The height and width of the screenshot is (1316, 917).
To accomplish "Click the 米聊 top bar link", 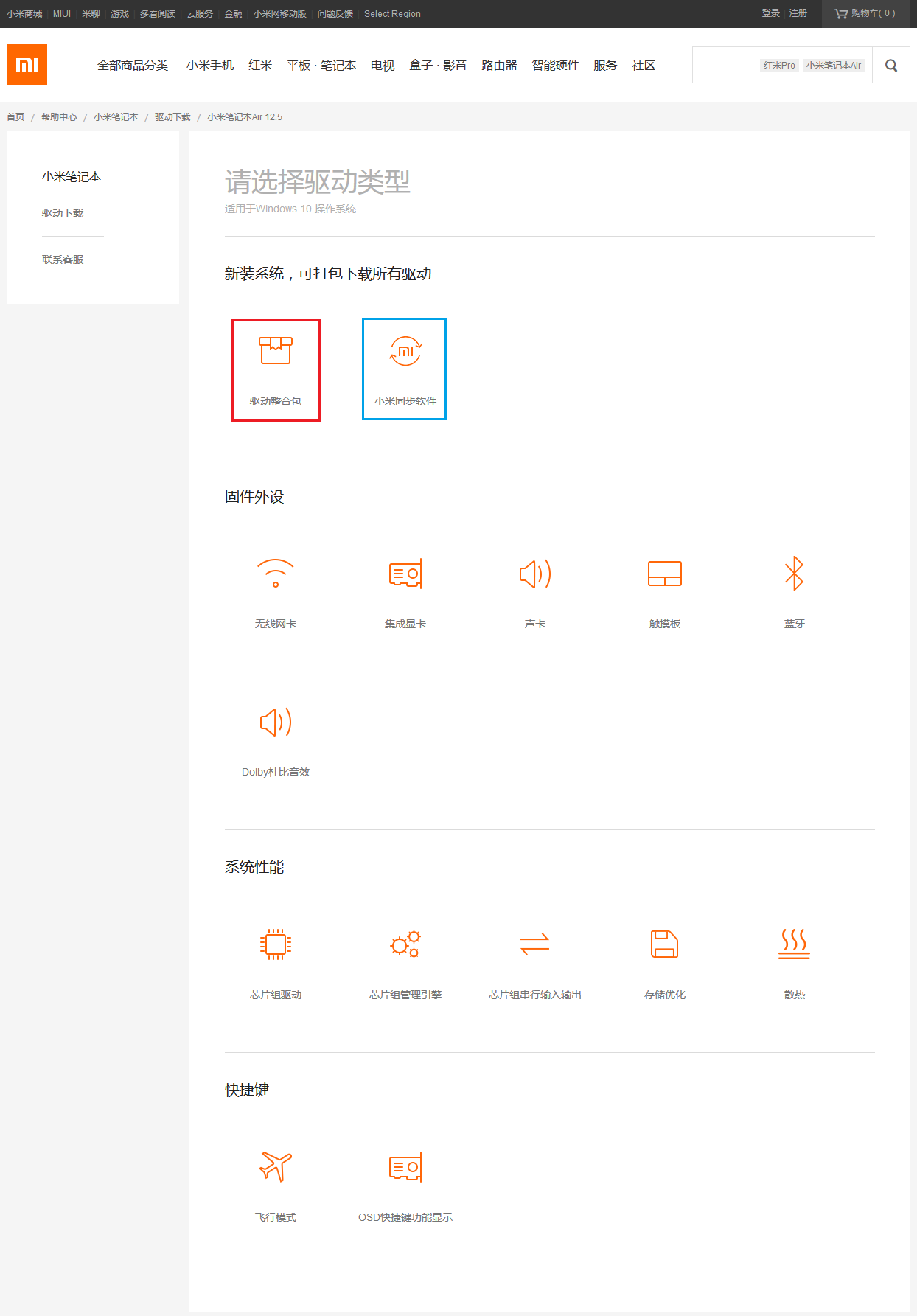I will (91, 14).
